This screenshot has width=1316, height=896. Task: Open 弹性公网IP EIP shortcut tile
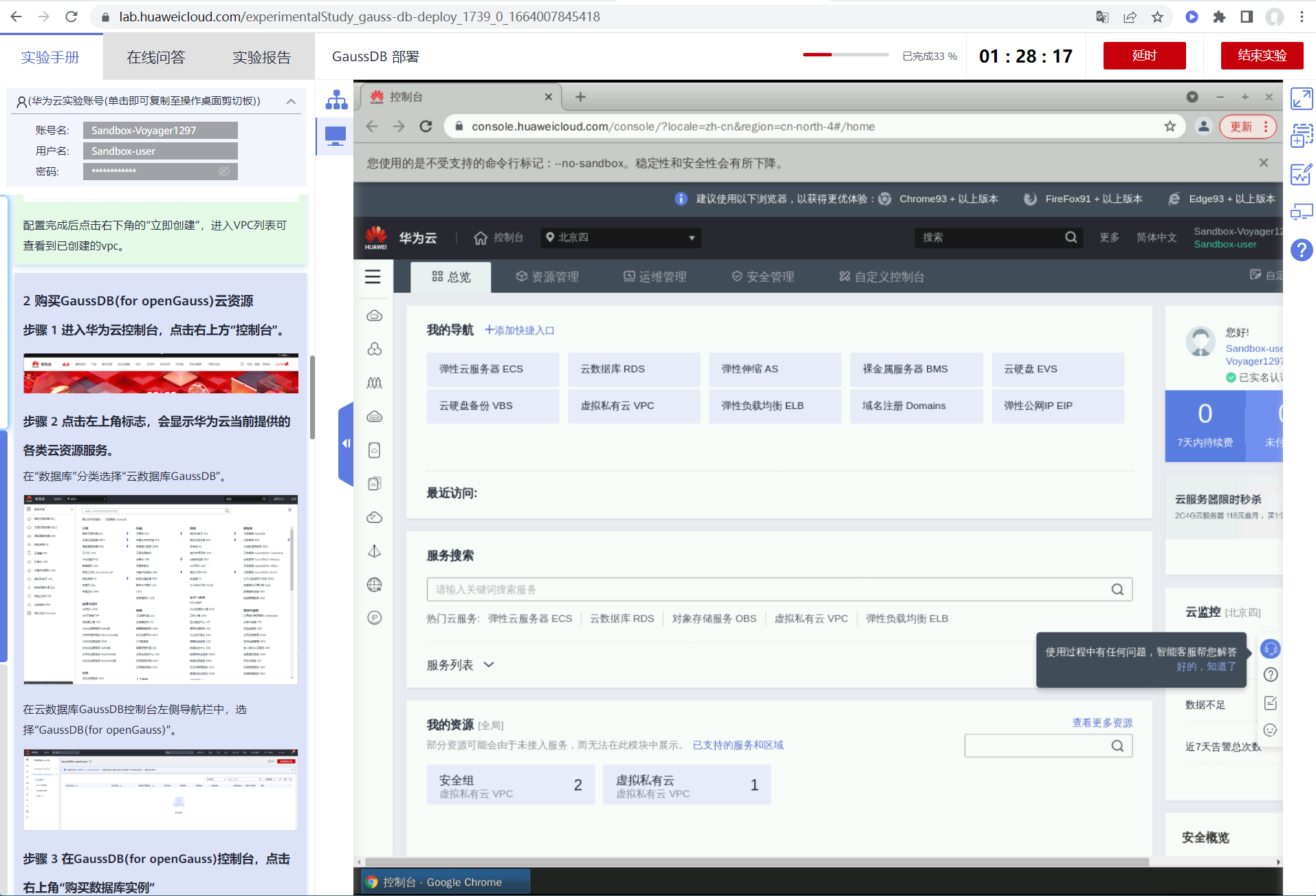coord(1057,406)
